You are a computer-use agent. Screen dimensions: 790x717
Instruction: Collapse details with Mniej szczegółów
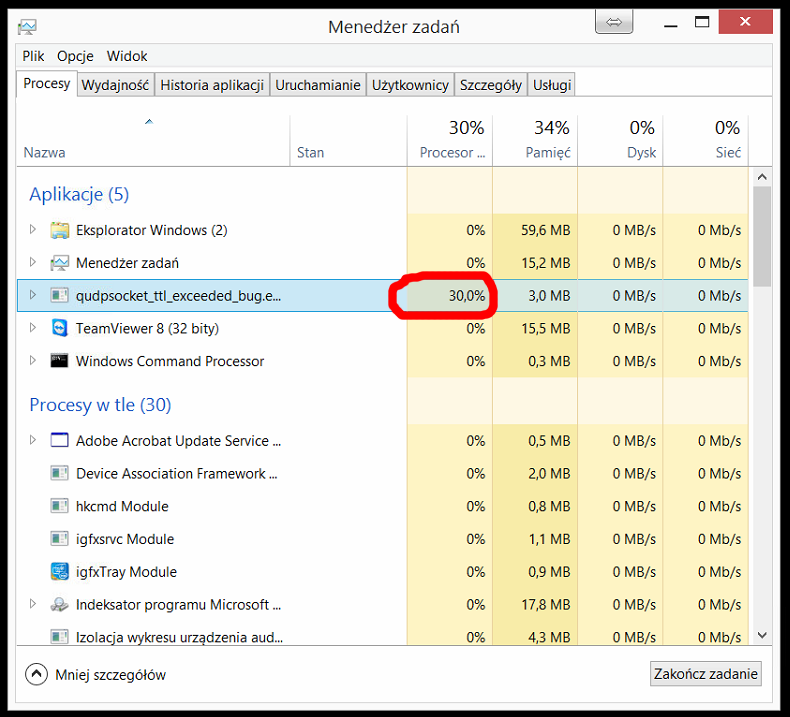(96, 675)
